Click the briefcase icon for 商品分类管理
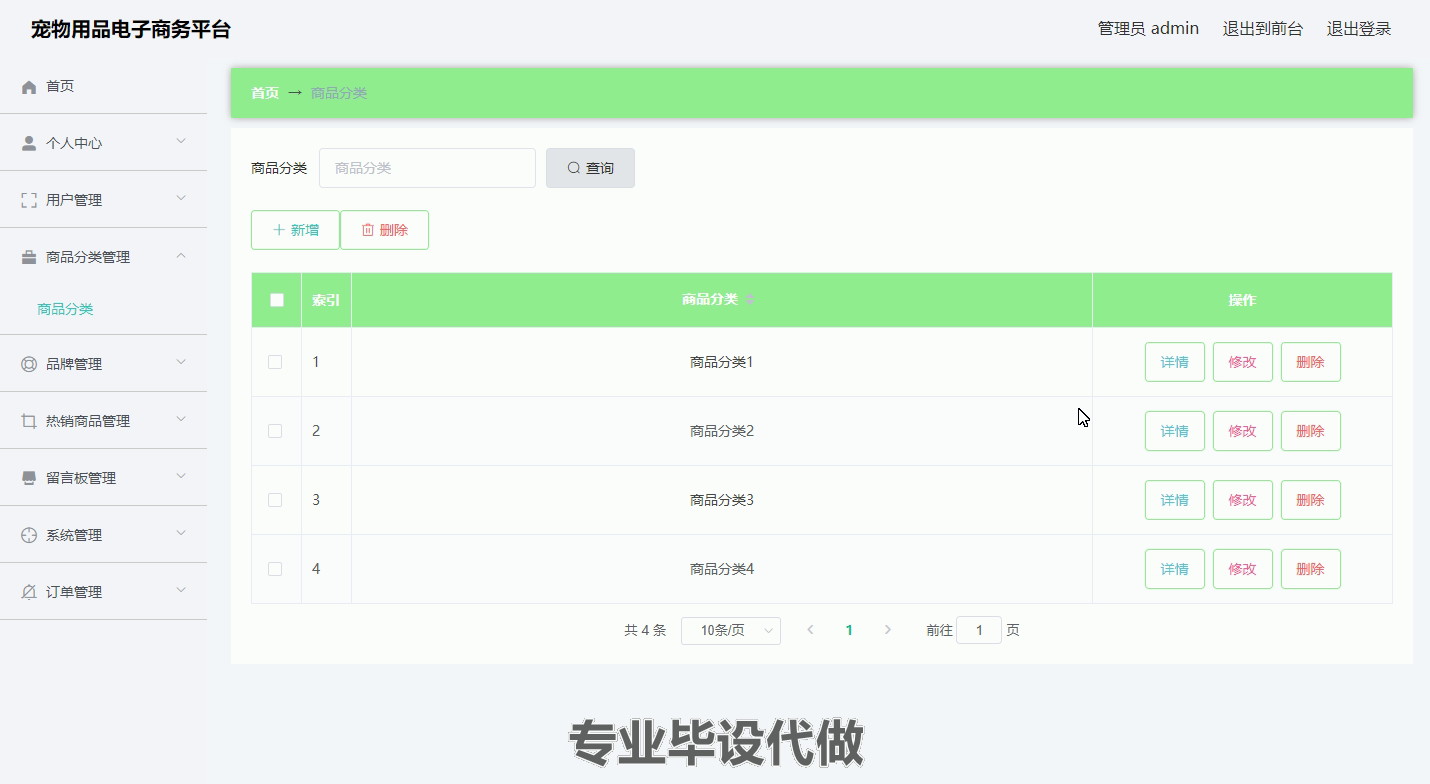 29,257
